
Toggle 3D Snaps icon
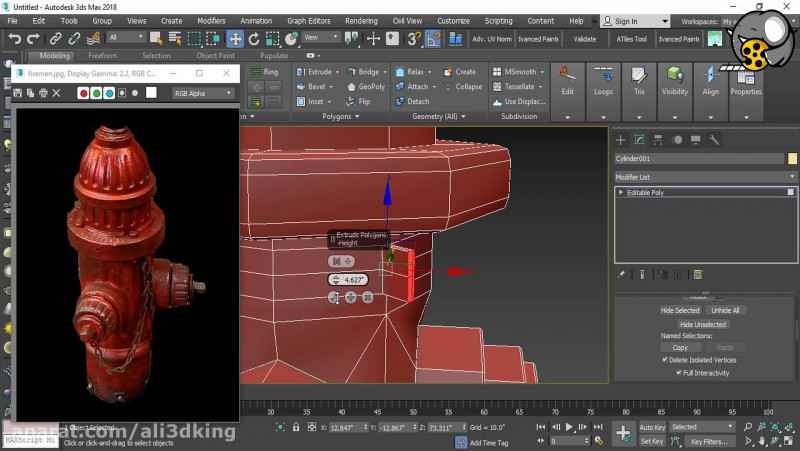click(x=414, y=39)
